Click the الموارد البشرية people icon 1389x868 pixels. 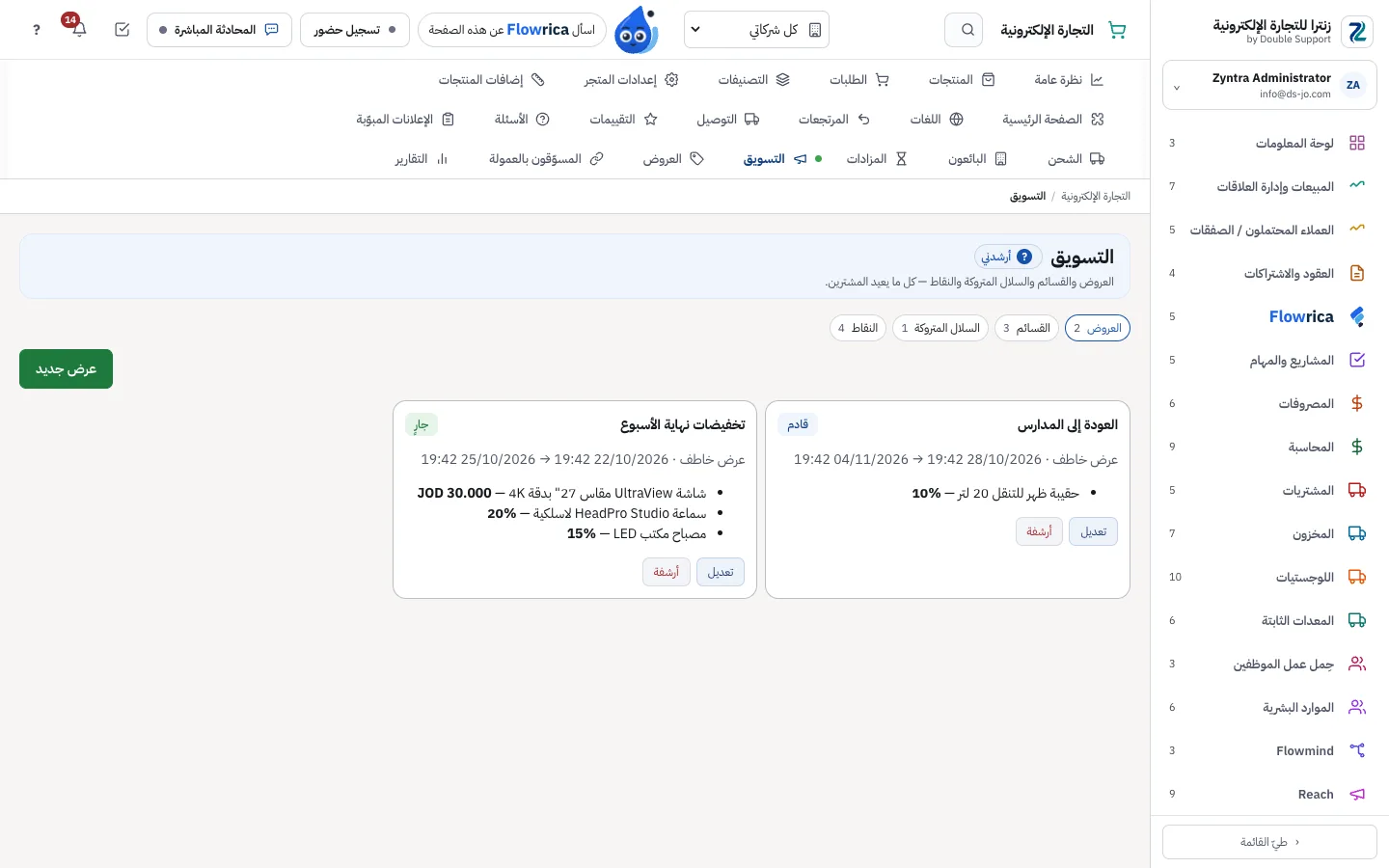point(1357,707)
